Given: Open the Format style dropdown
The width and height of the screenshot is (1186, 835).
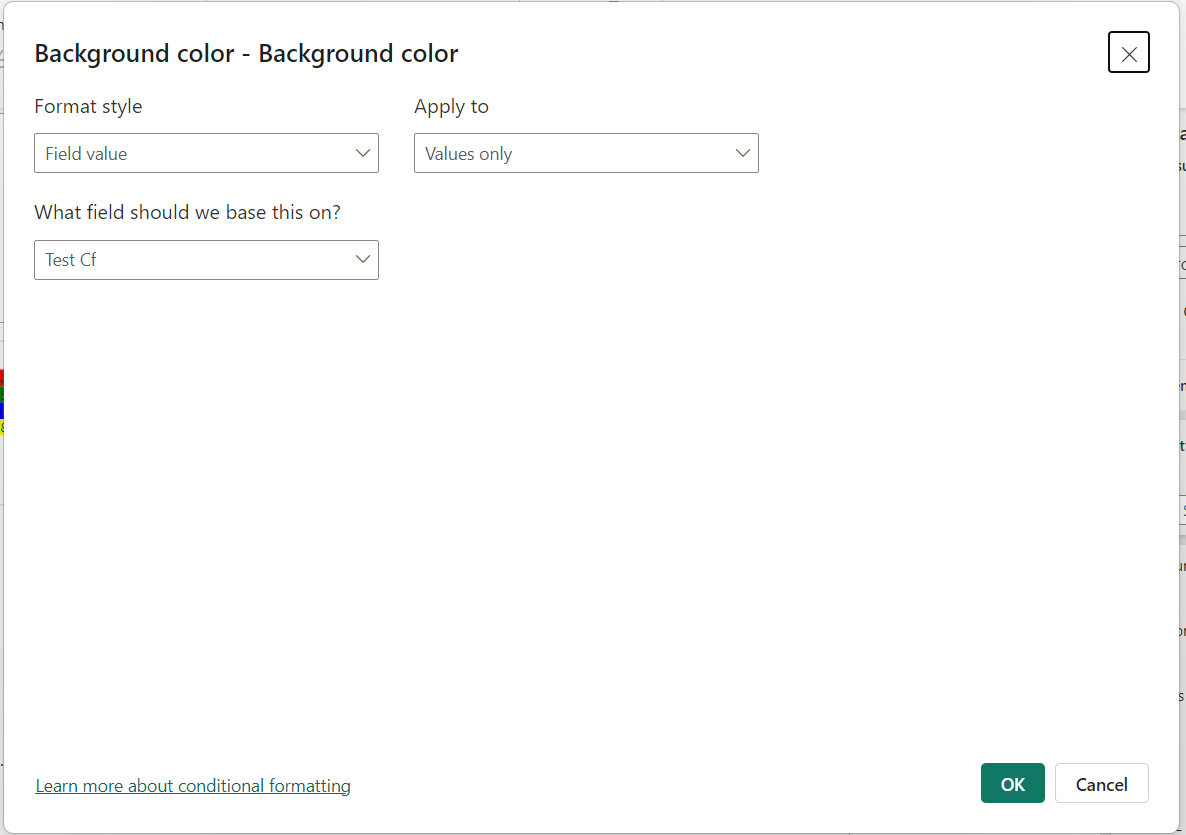Looking at the screenshot, I should click(x=206, y=153).
